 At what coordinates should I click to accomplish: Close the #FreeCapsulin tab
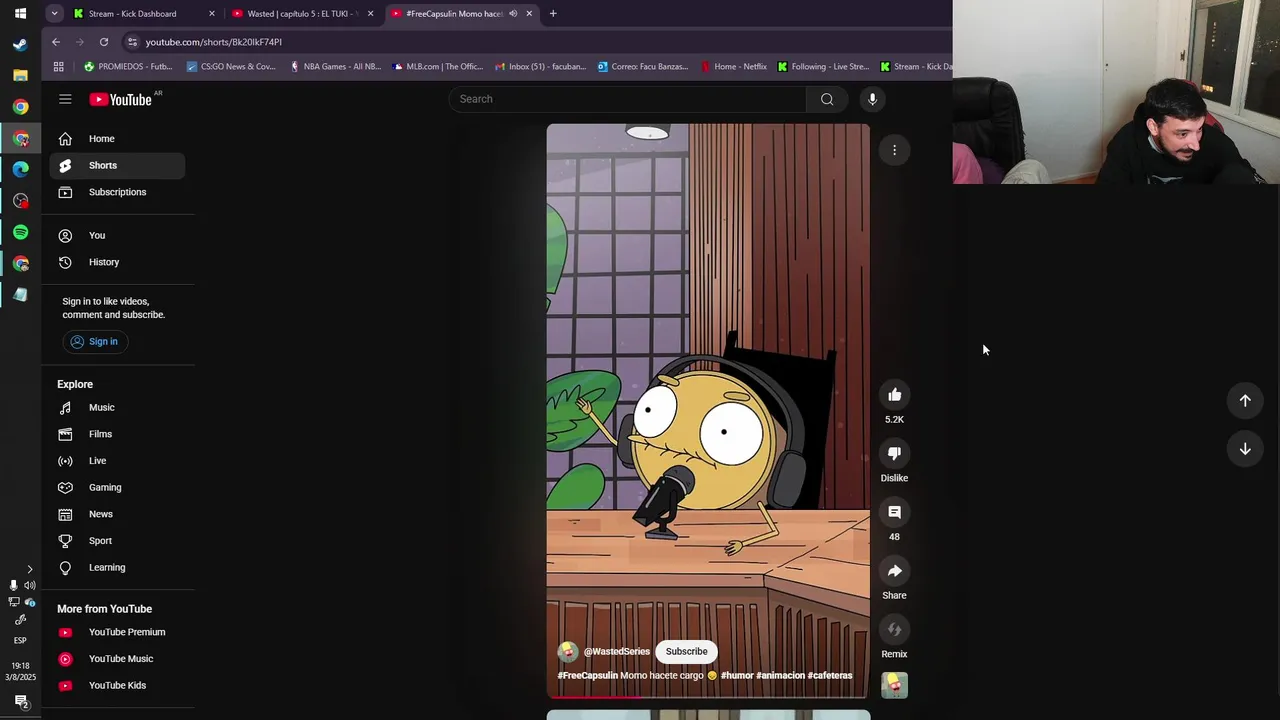529,14
